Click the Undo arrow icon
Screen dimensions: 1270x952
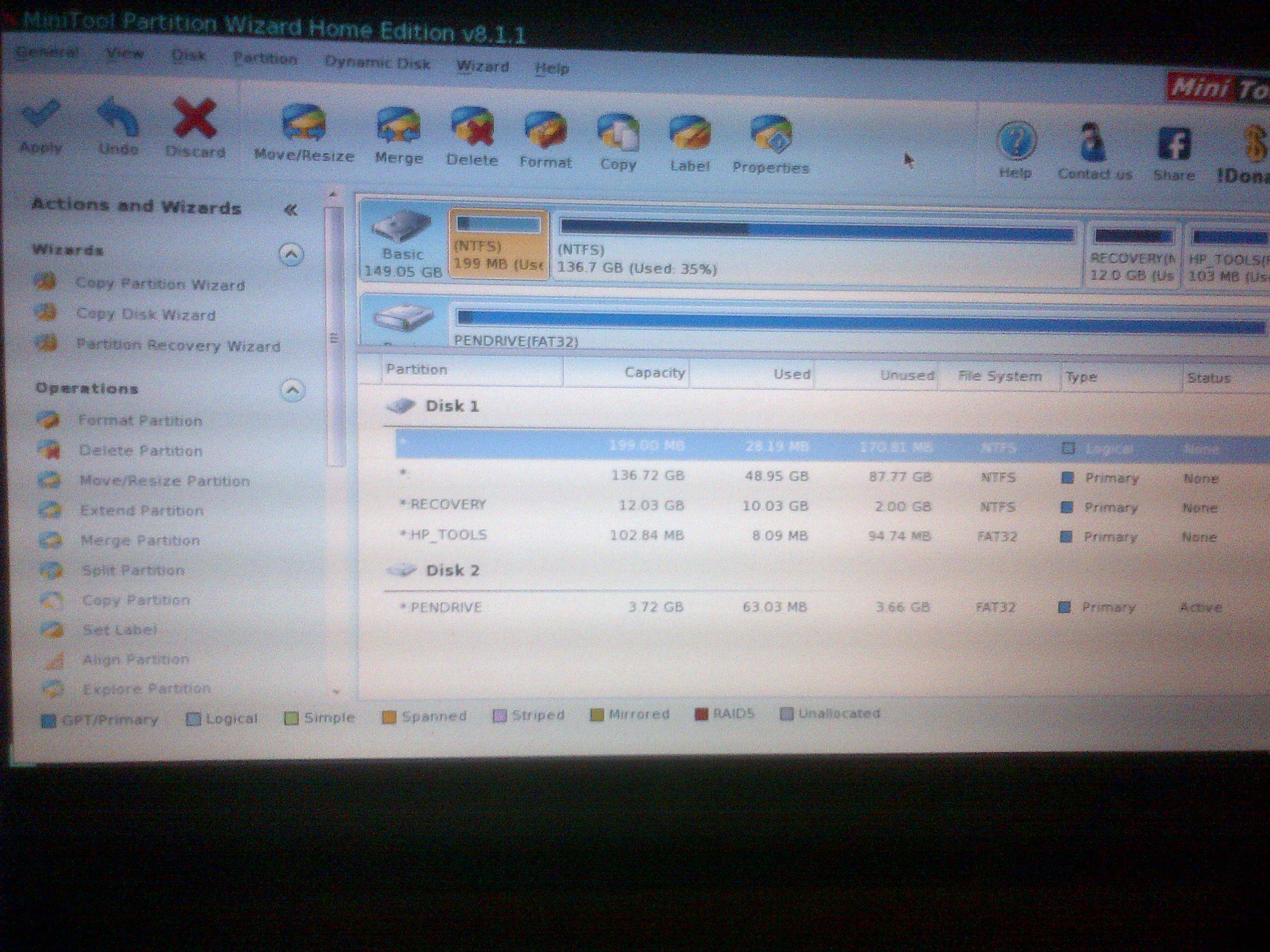tap(118, 117)
